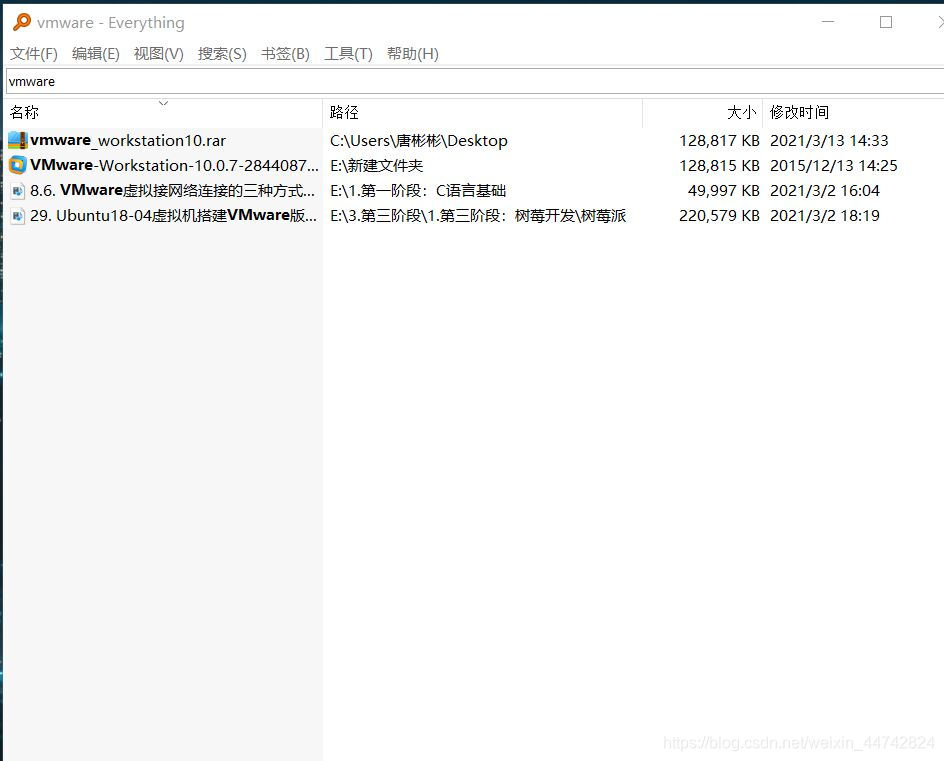Click the path ending in 树莓开发\树莓派

pos(478,216)
